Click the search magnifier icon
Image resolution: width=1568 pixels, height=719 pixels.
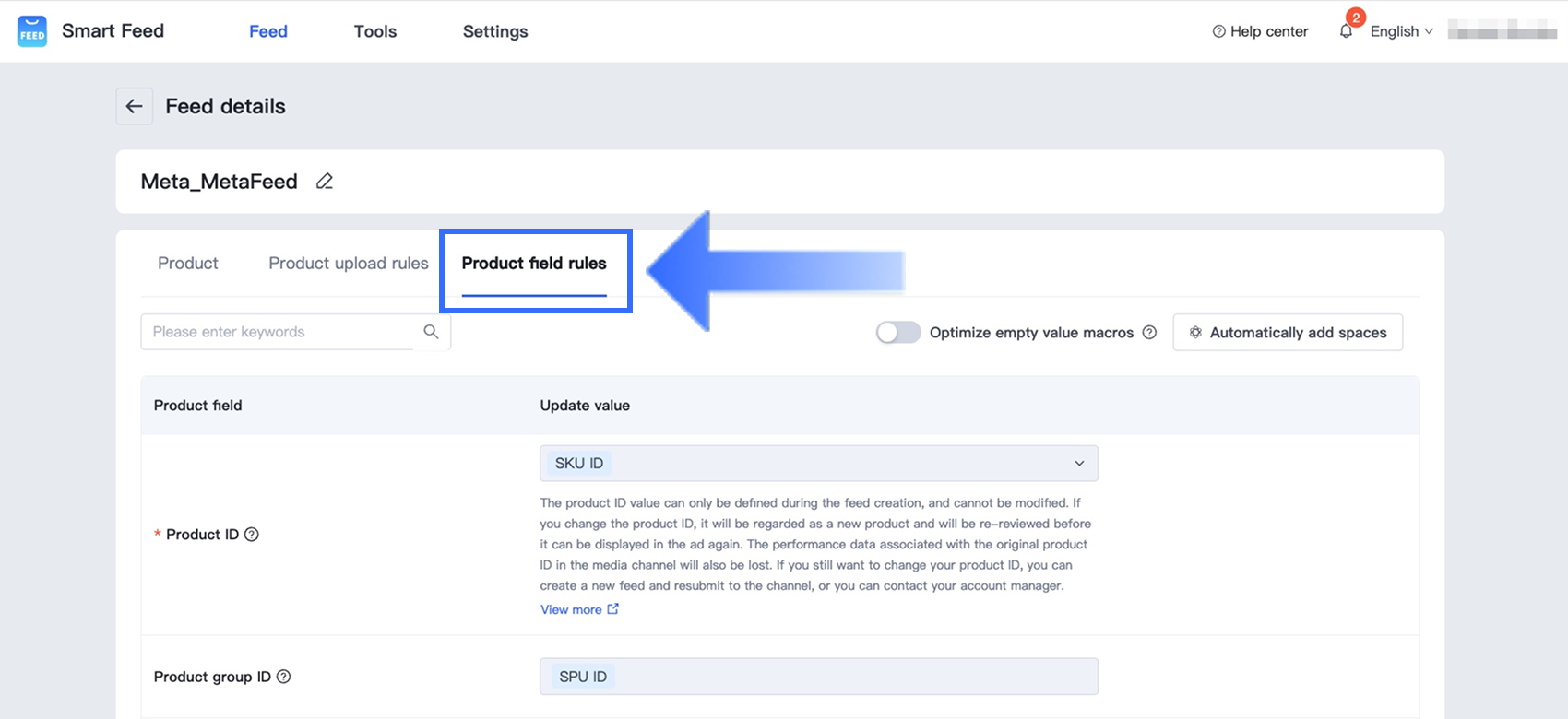[431, 332]
